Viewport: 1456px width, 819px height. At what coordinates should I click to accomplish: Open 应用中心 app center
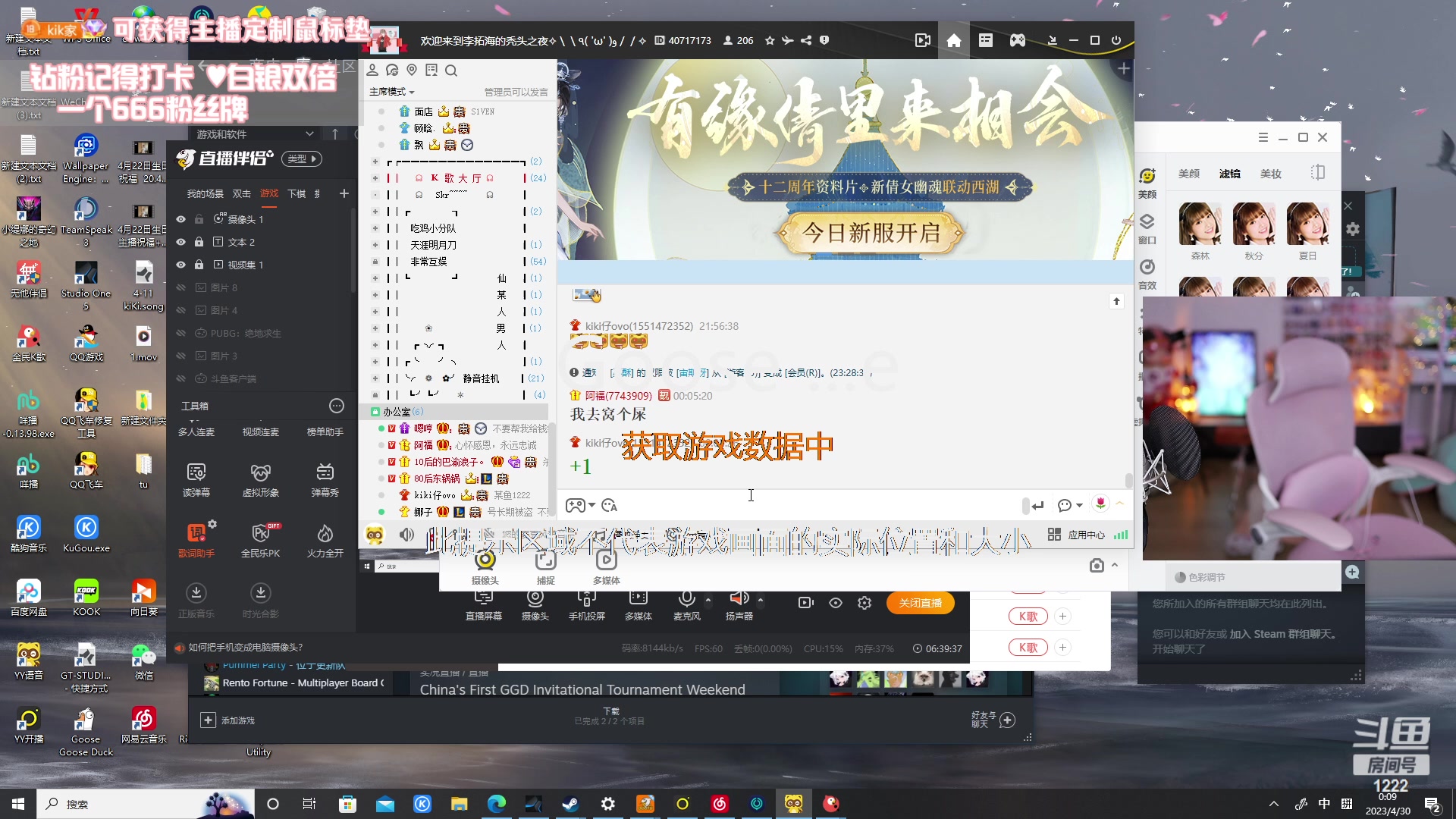1077,535
